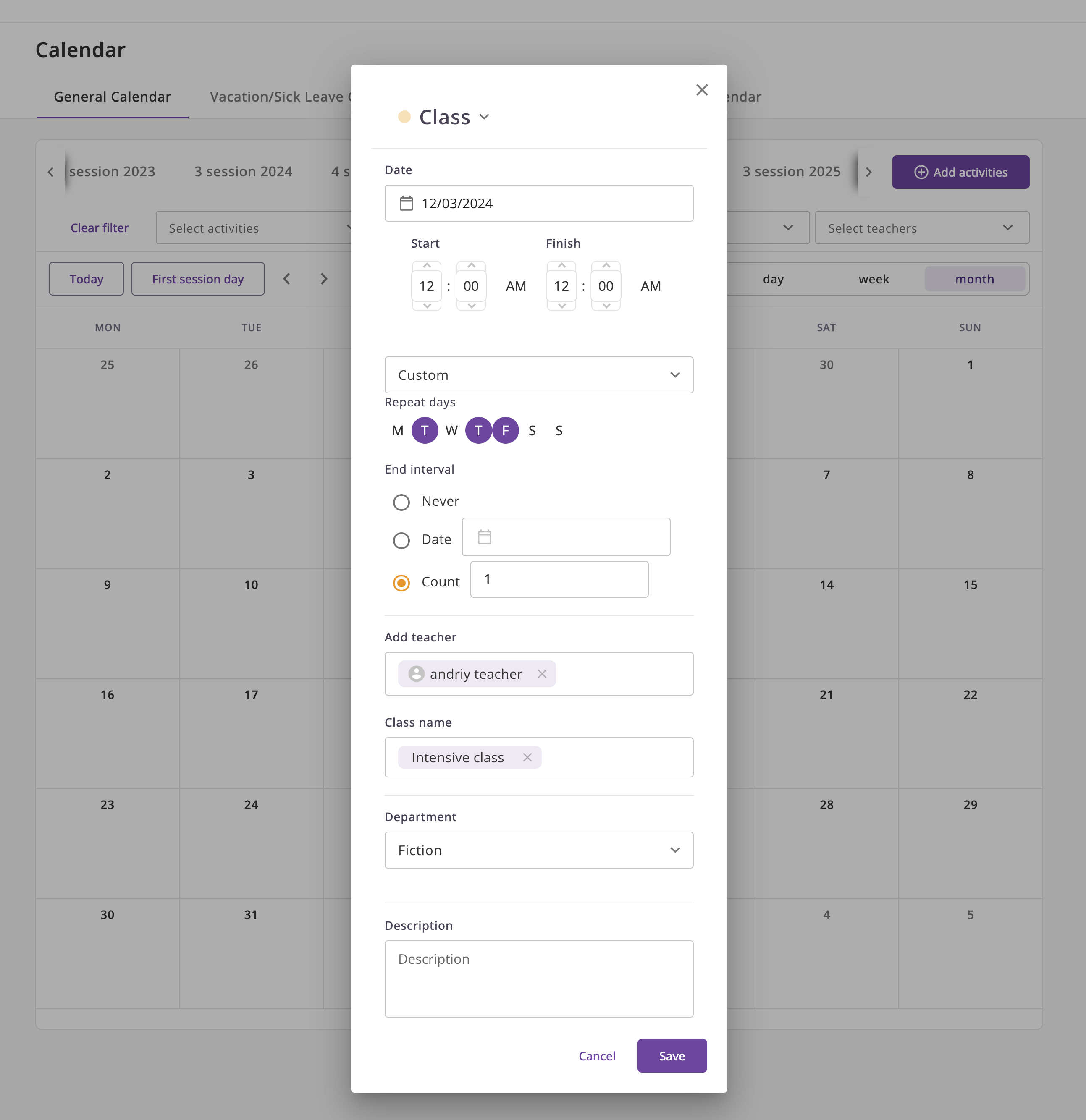Remove the Intensive class tag

pos(527,757)
